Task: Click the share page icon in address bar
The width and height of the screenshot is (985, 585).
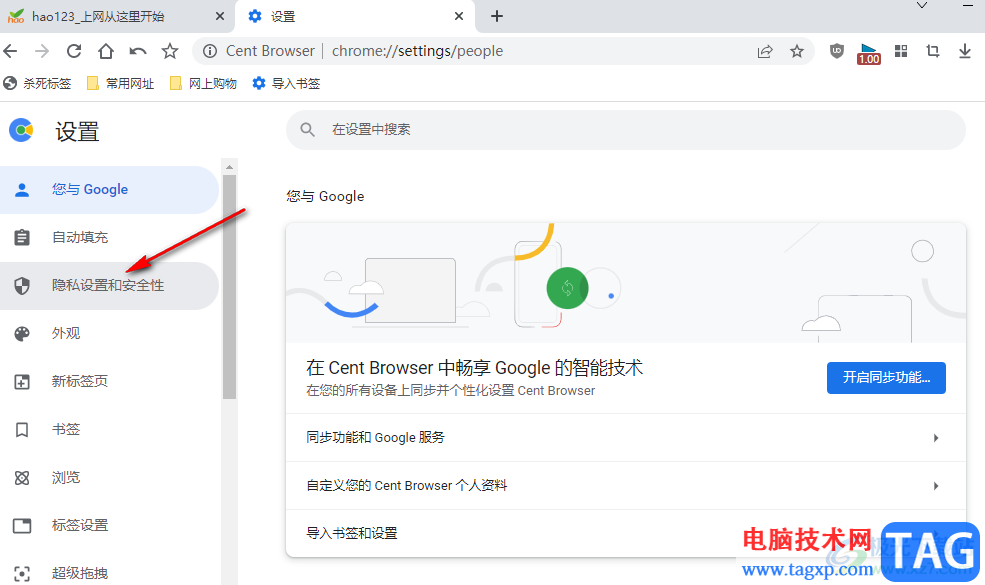Action: (765, 52)
